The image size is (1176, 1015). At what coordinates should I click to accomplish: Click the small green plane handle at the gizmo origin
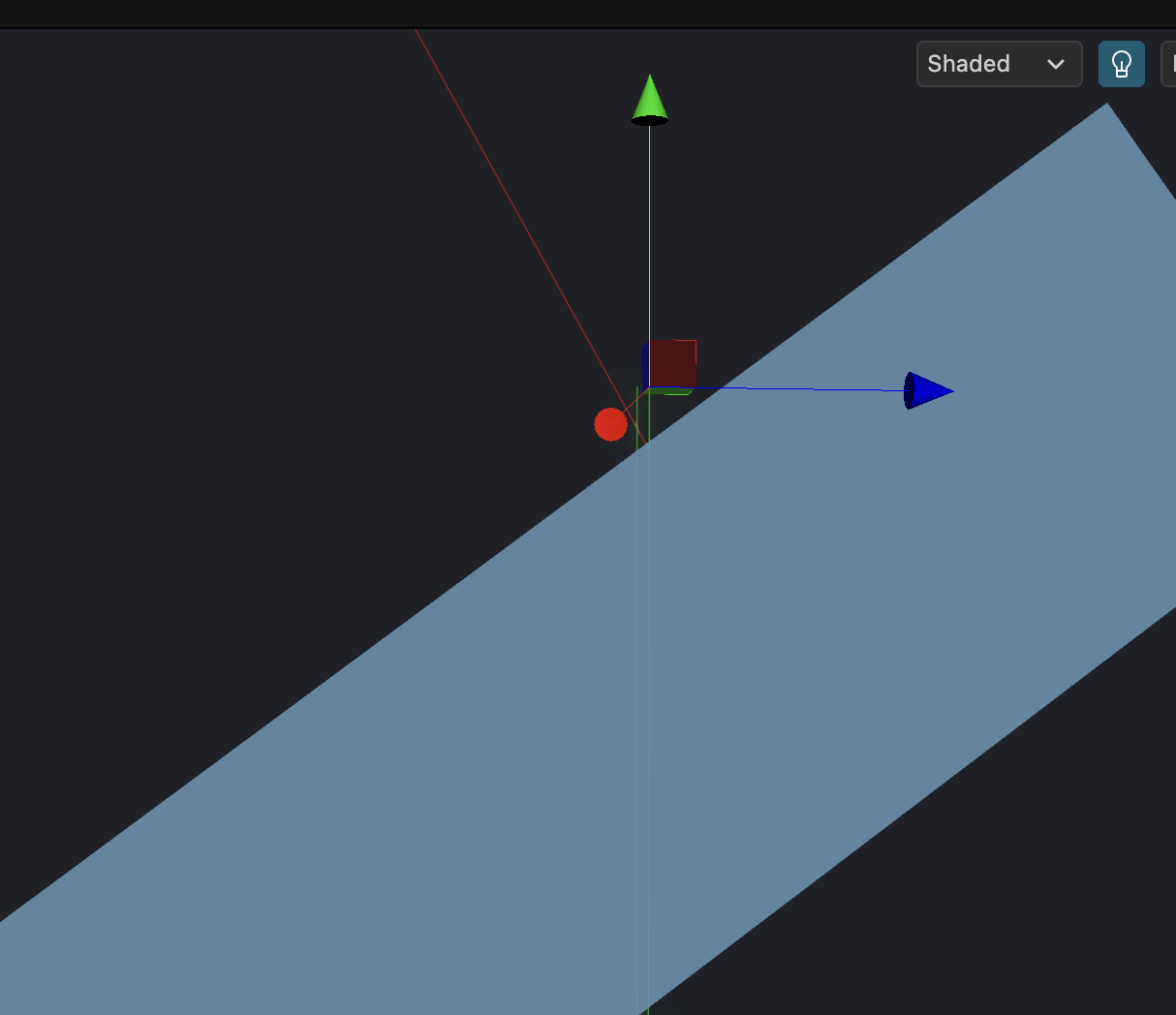point(669,391)
